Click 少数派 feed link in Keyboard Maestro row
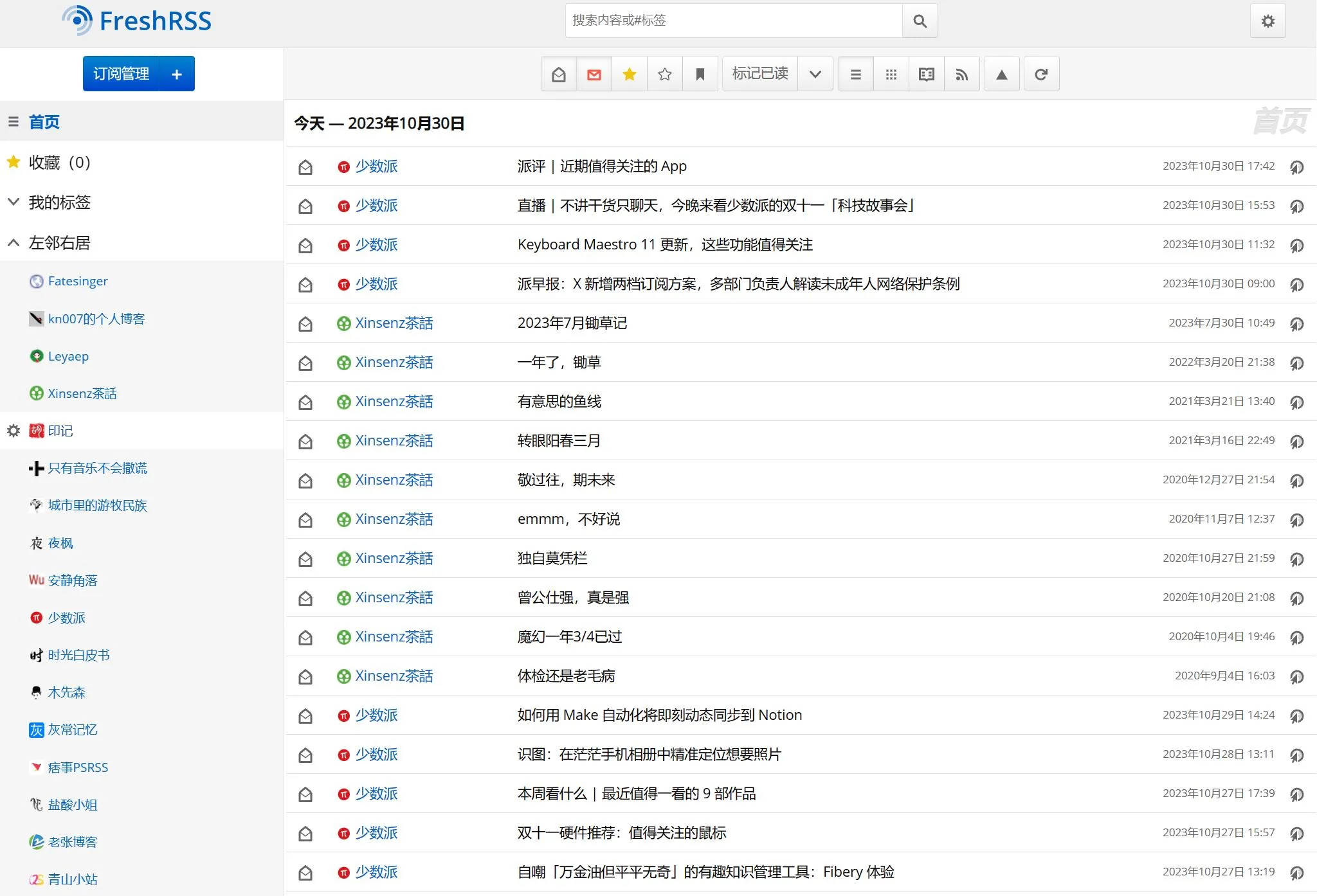The height and width of the screenshot is (896, 1317). (376, 244)
